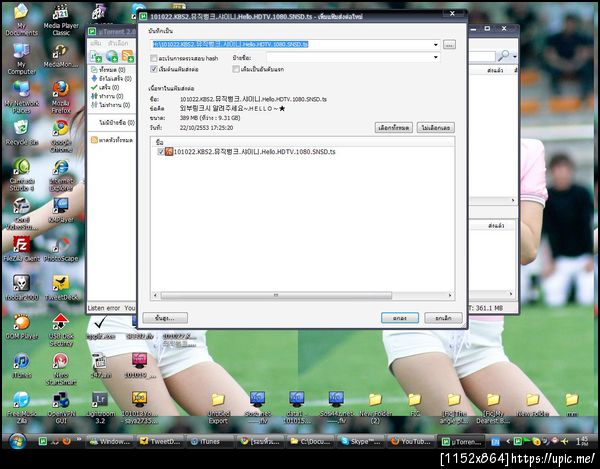Click the Advanced button at dialog bottom left

pos(165,318)
